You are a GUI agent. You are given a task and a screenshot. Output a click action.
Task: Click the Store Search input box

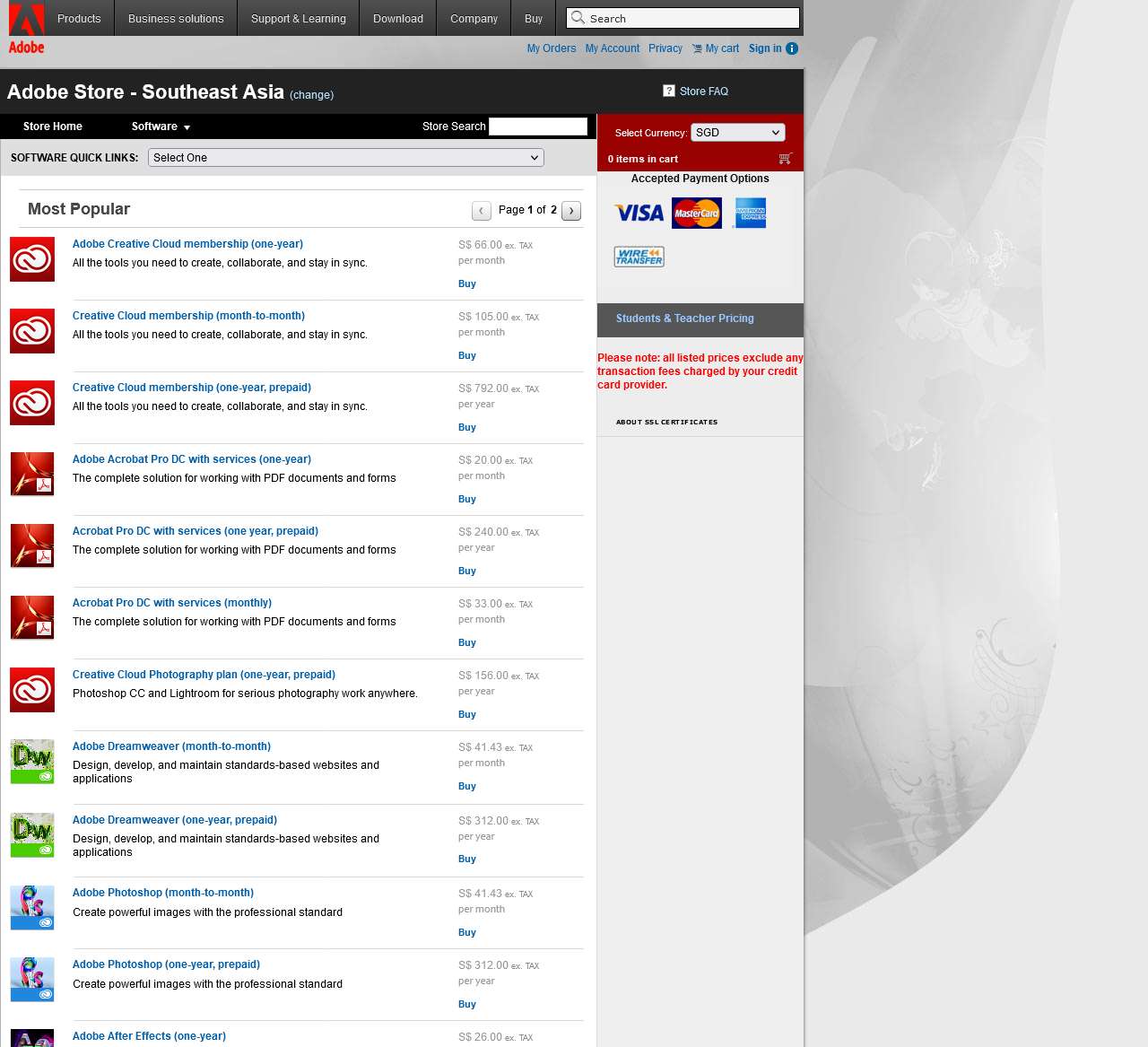[x=538, y=127]
